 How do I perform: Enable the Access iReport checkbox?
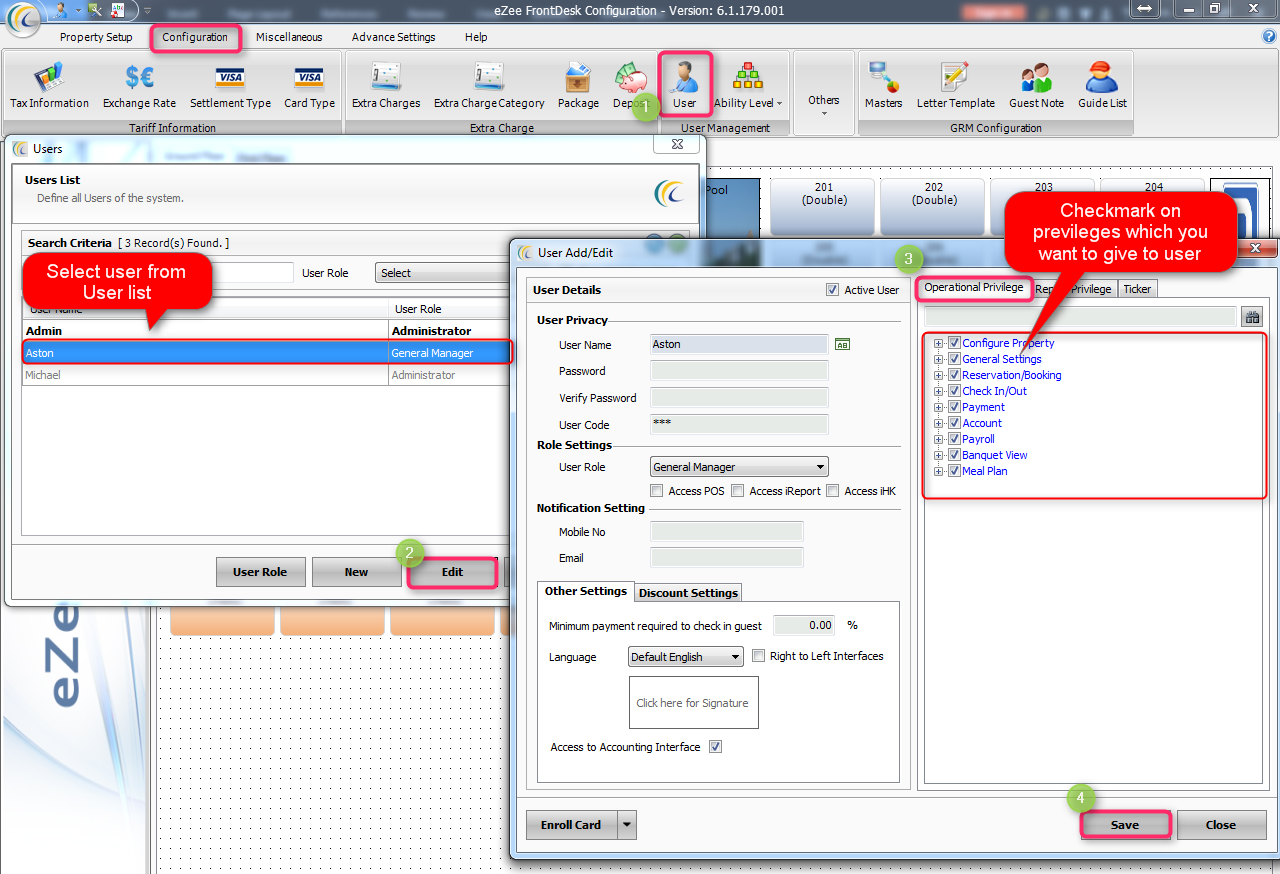[737, 491]
